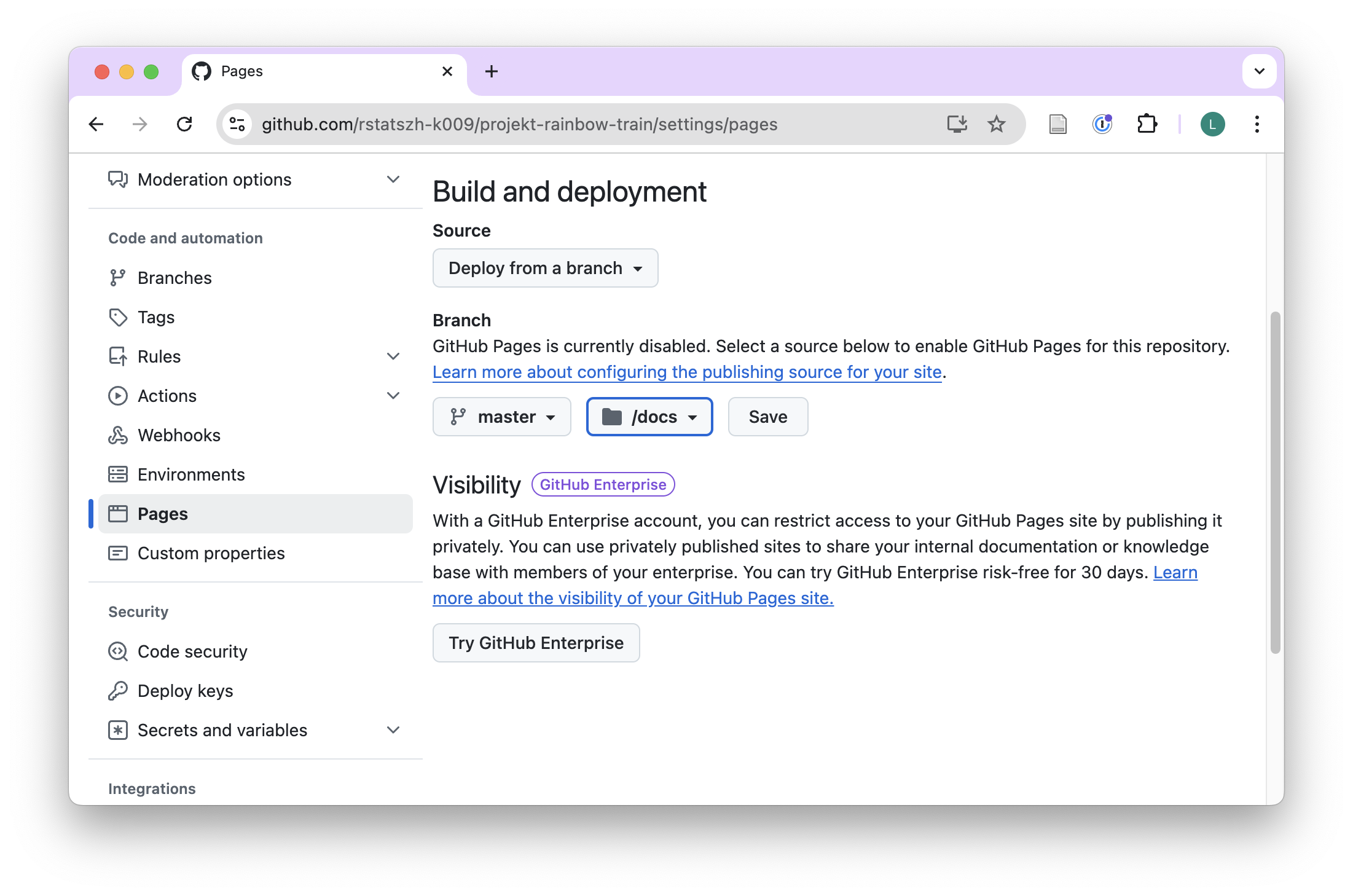Expand the Actions section chevron
This screenshot has width=1353, height=896.
tap(393, 396)
